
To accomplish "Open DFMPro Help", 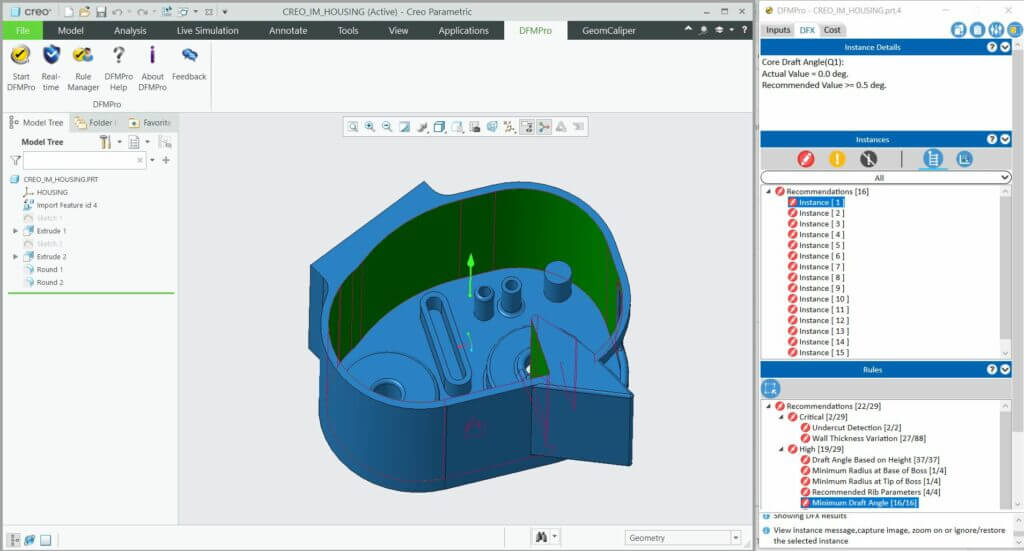I will coord(118,68).
